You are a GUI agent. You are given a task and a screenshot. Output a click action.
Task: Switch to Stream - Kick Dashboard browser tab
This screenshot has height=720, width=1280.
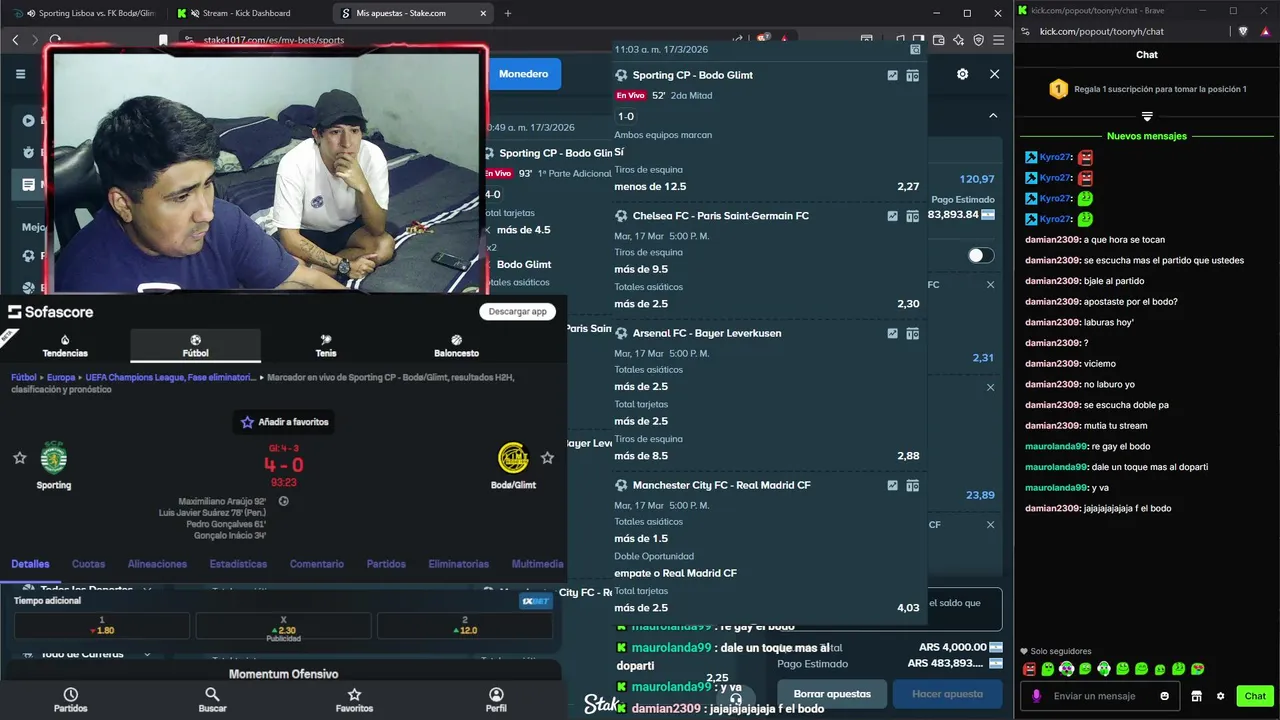click(246, 13)
